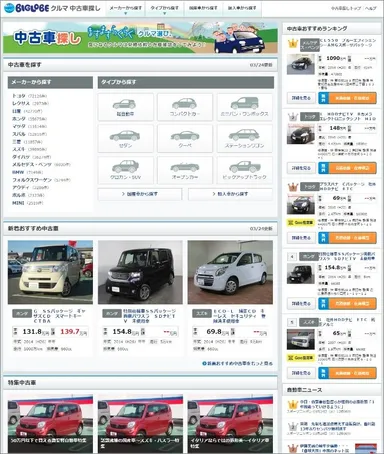Click the orange estimate button for the 148万円 car
The image size is (384, 454).
pyautogui.click(x=347, y=168)
